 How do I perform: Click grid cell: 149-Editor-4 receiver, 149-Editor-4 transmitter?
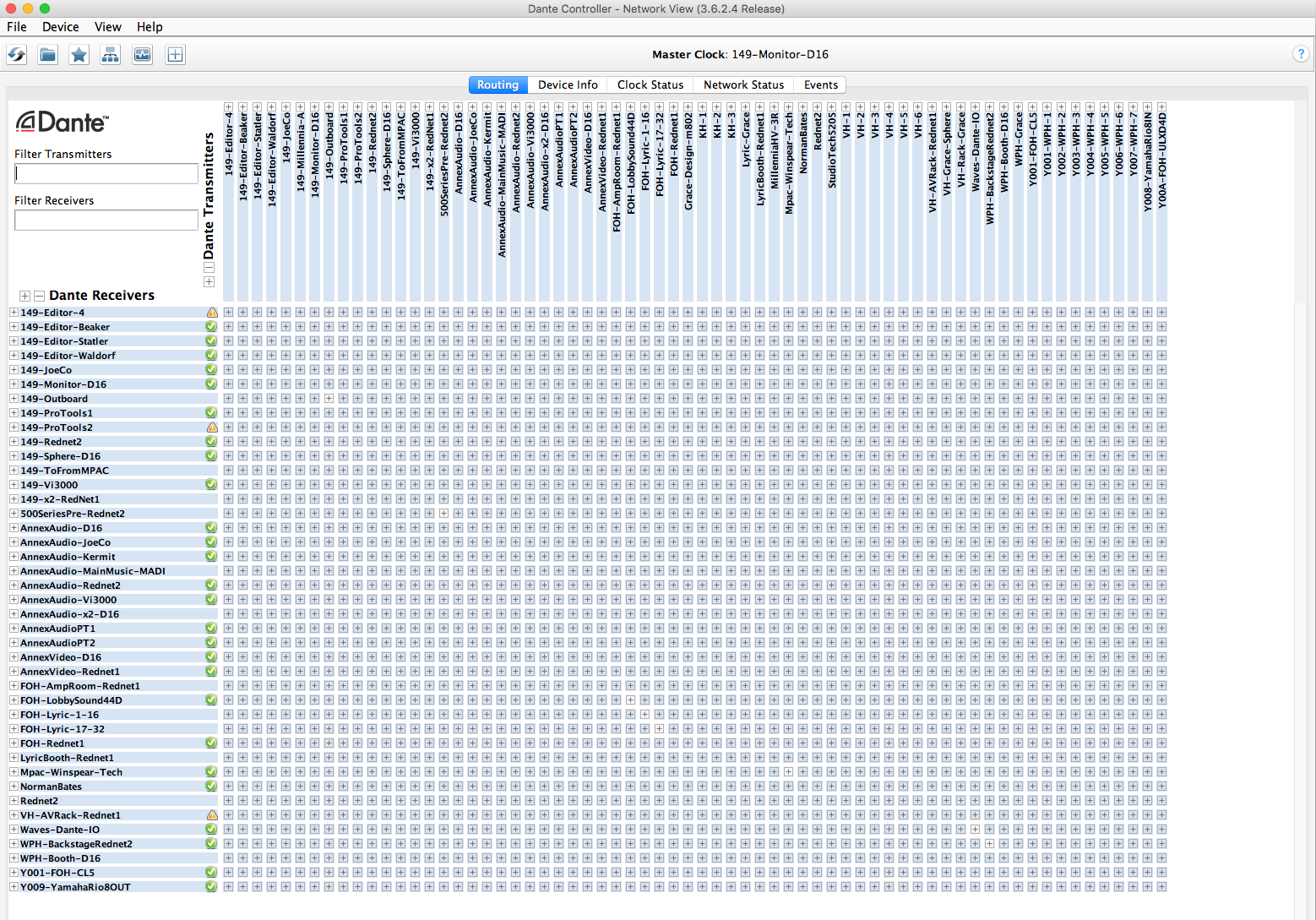228,313
